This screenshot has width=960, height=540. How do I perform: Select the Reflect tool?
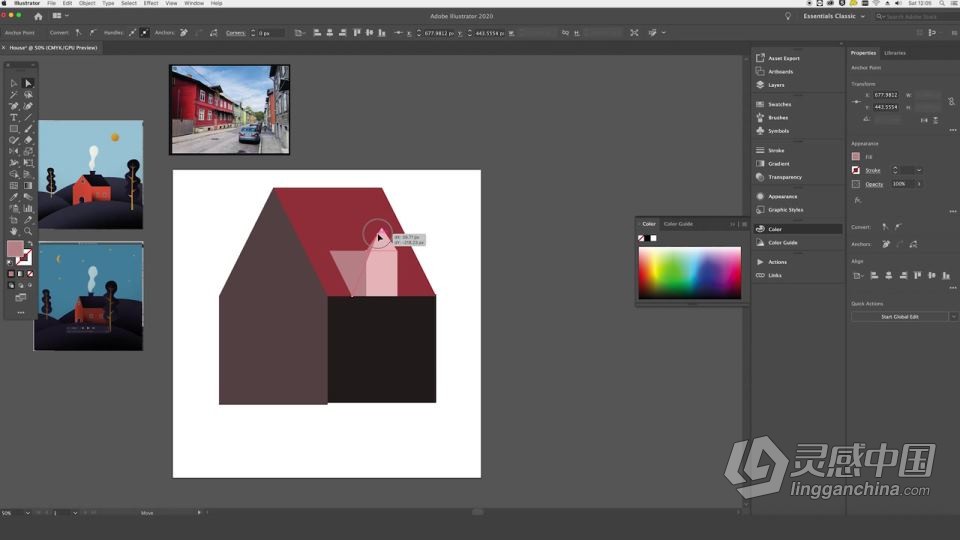13,151
